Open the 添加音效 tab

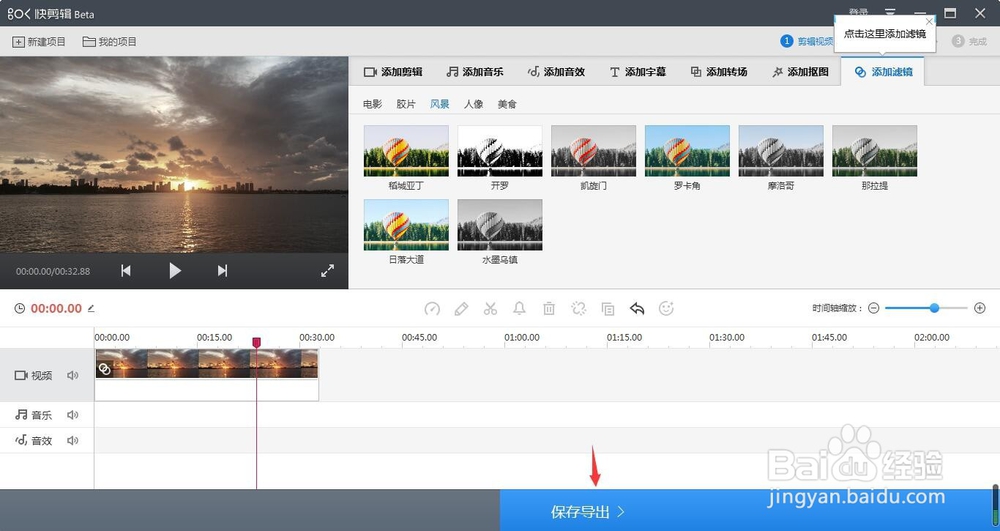[x=556, y=72]
